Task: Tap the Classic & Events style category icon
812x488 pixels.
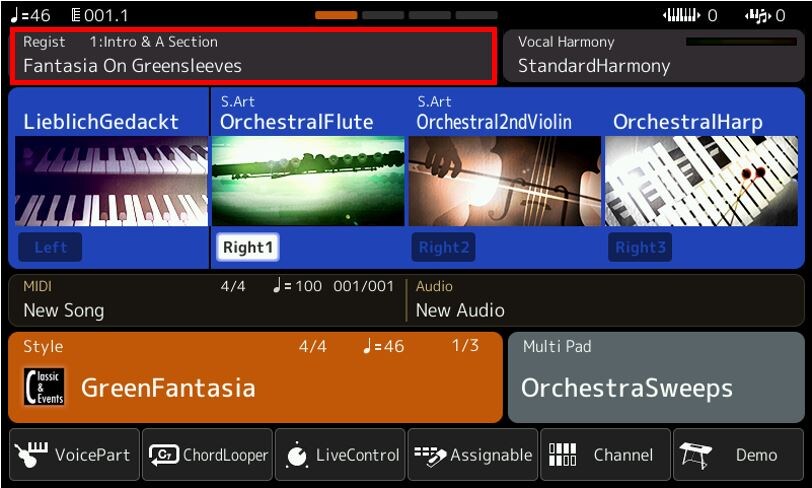Action: pyautogui.click(x=44, y=387)
